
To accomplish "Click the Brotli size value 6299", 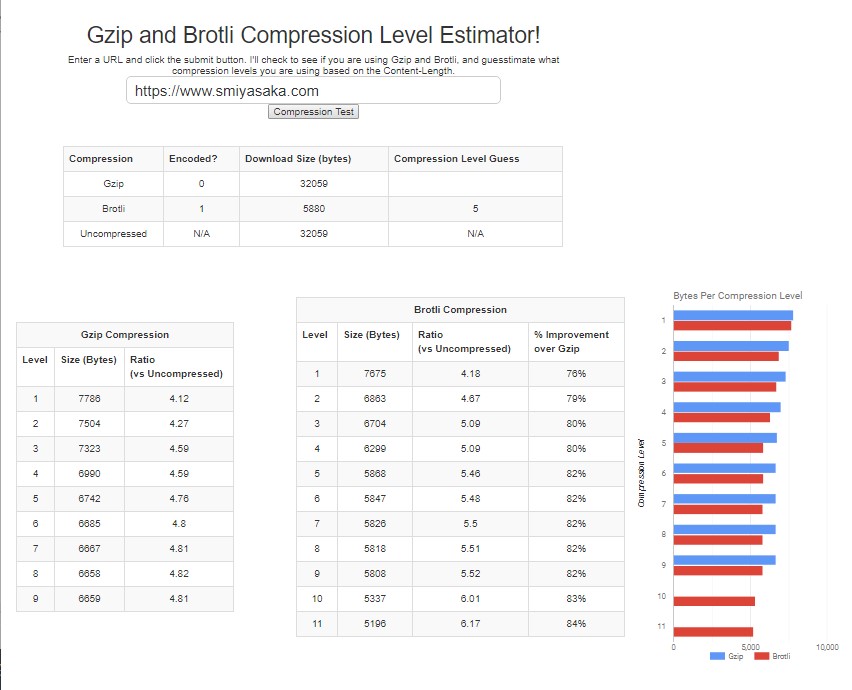I will click(x=375, y=449).
